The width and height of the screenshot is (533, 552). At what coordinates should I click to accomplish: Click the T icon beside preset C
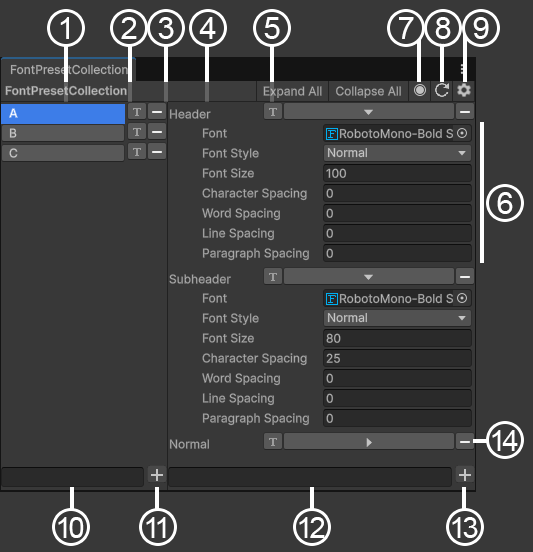137,152
